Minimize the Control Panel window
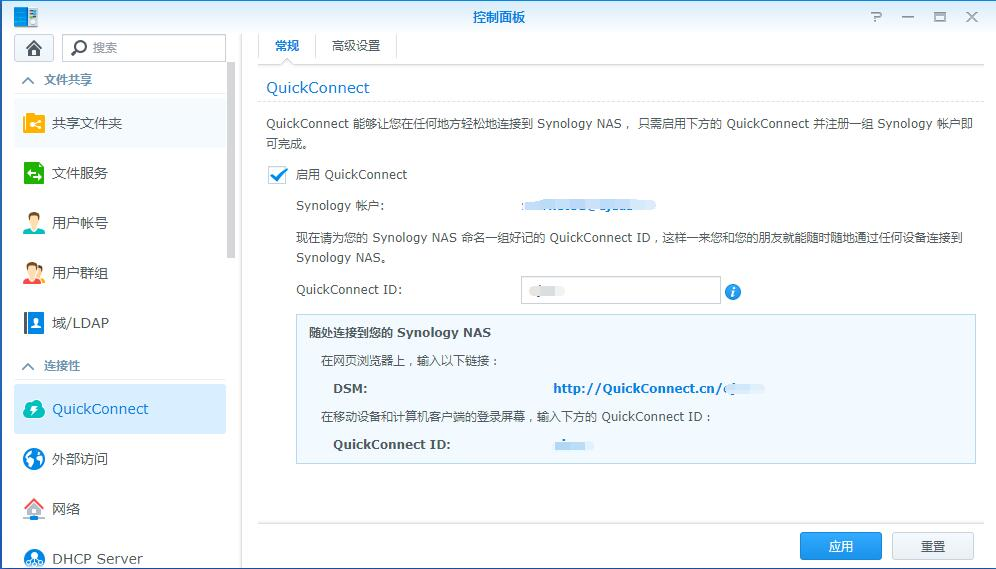 tap(908, 17)
